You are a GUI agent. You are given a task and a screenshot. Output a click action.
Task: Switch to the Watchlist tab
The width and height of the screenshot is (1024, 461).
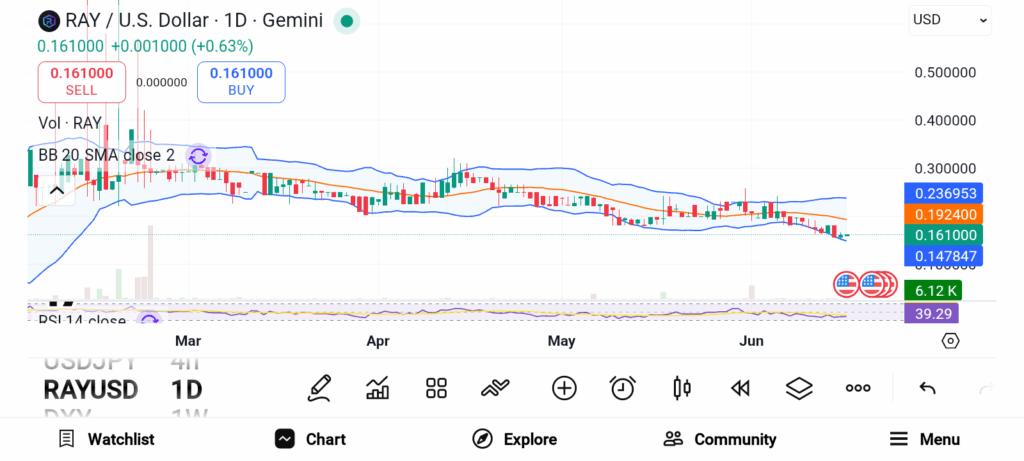pyautogui.click(x=106, y=439)
